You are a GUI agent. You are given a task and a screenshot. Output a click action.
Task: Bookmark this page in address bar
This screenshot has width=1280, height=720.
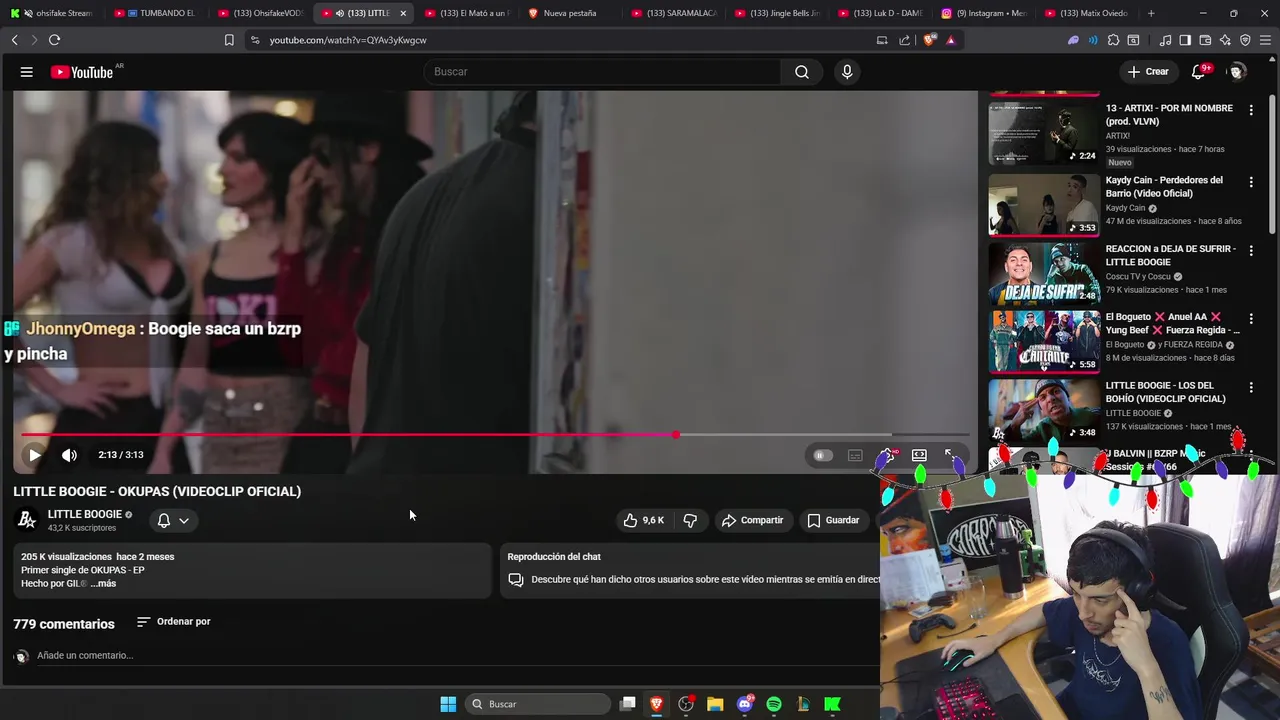click(x=229, y=40)
